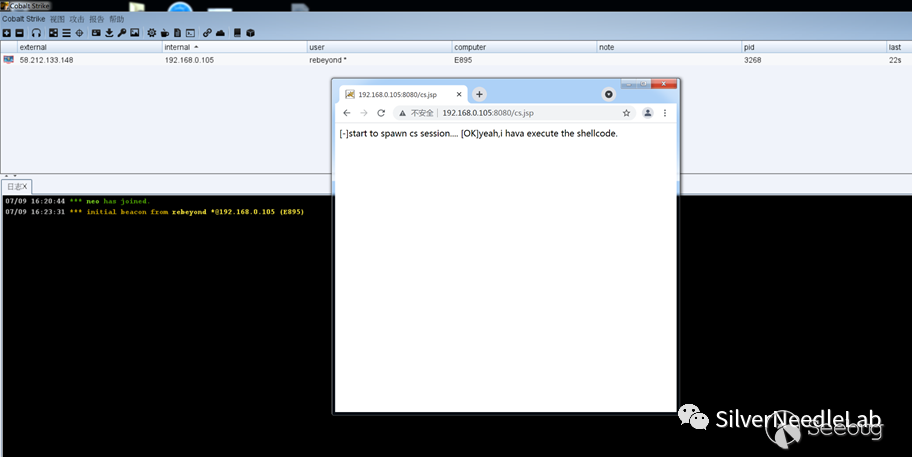Click the coffee cup toolbar icon
912x457 pixels.
pos(164,33)
